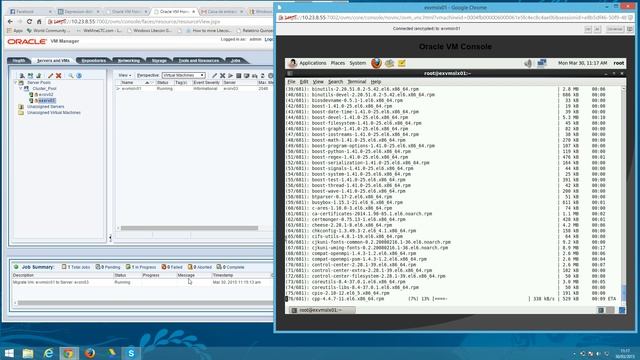Click the Event Severity column header
The height and width of the screenshot is (360, 640).
pyautogui.click(x=206, y=82)
